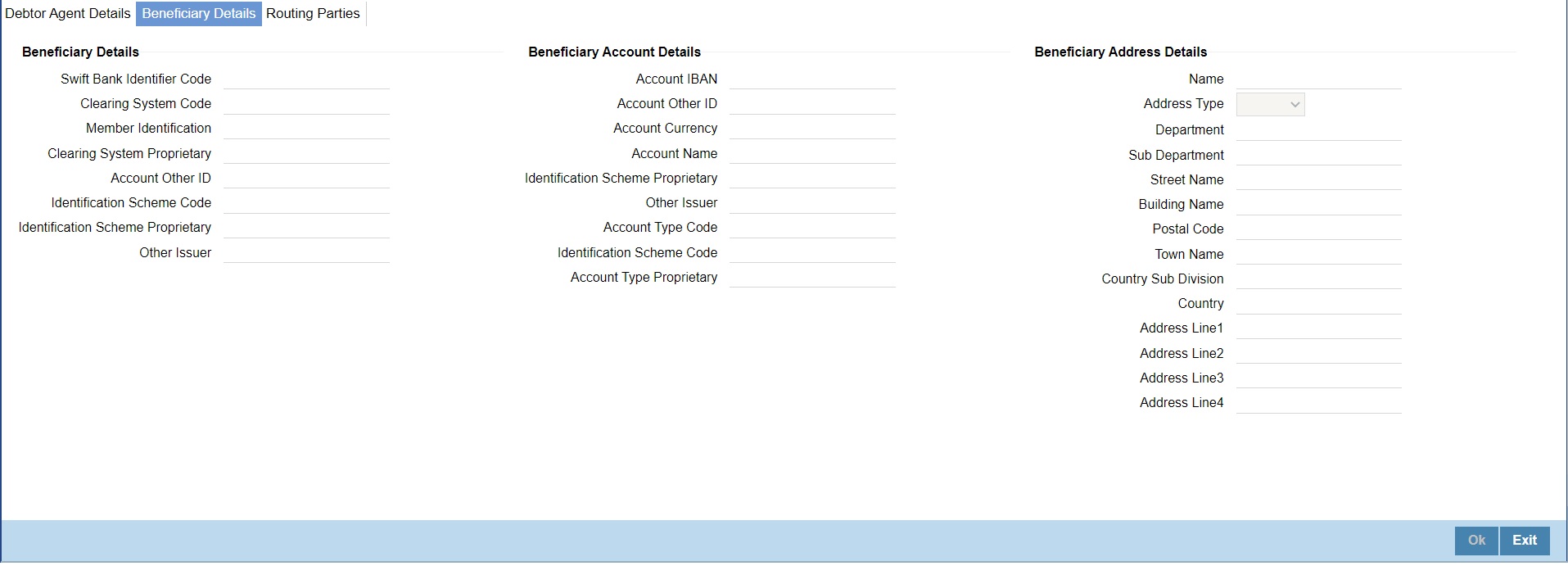Click Identification Scheme Code field under Beneficiary Details
The height and width of the screenshot is (566, 1568).
(x=306, y=202)
